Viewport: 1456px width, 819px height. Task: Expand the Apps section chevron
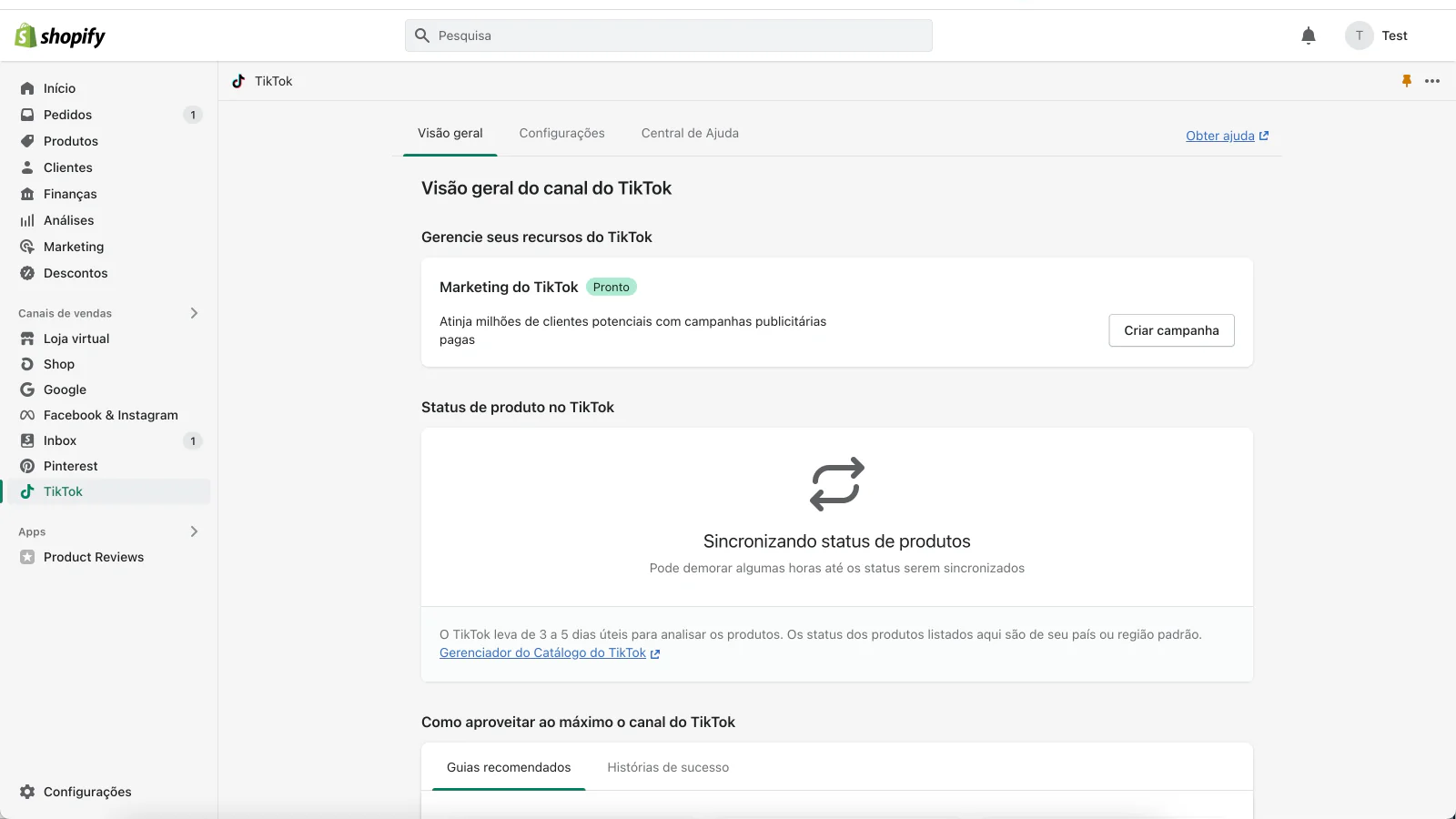click(194, 531)
